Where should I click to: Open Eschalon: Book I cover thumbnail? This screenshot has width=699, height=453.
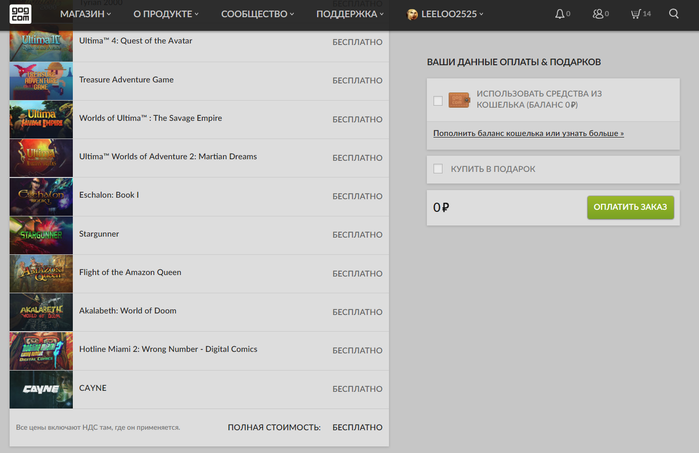click(x=41, y=197)
